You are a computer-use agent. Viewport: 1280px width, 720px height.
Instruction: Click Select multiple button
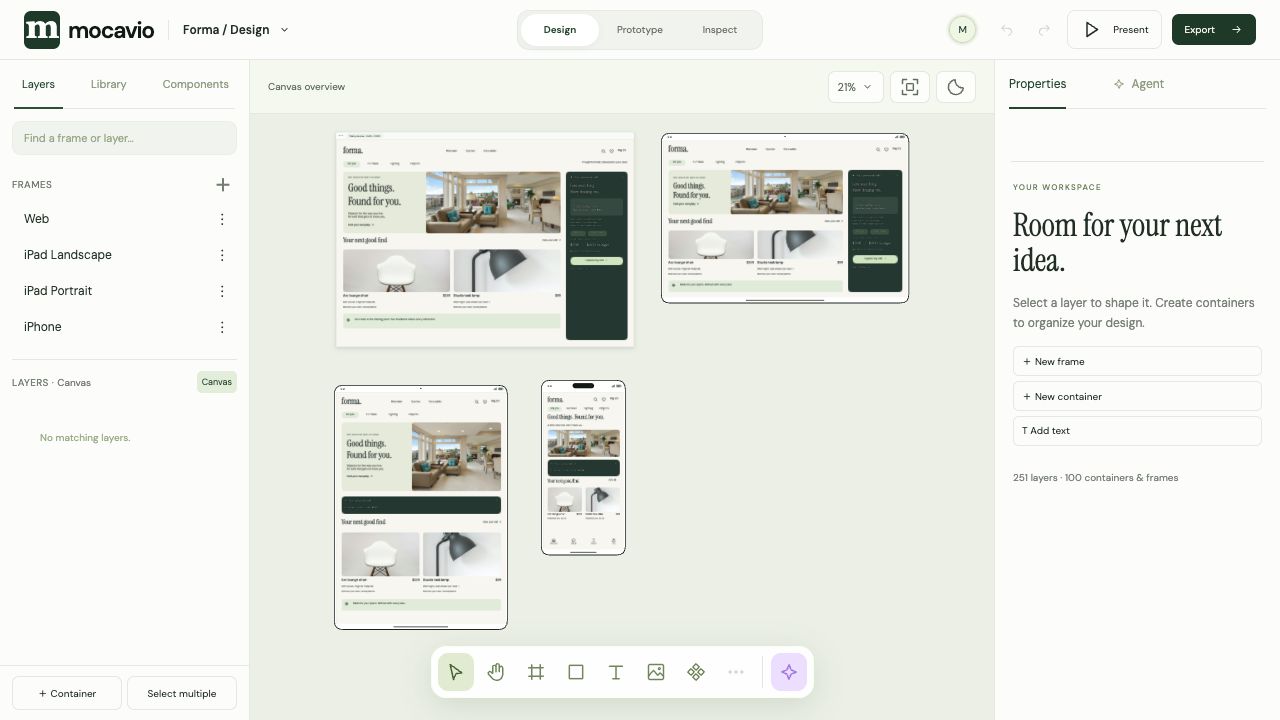point(182,693)
